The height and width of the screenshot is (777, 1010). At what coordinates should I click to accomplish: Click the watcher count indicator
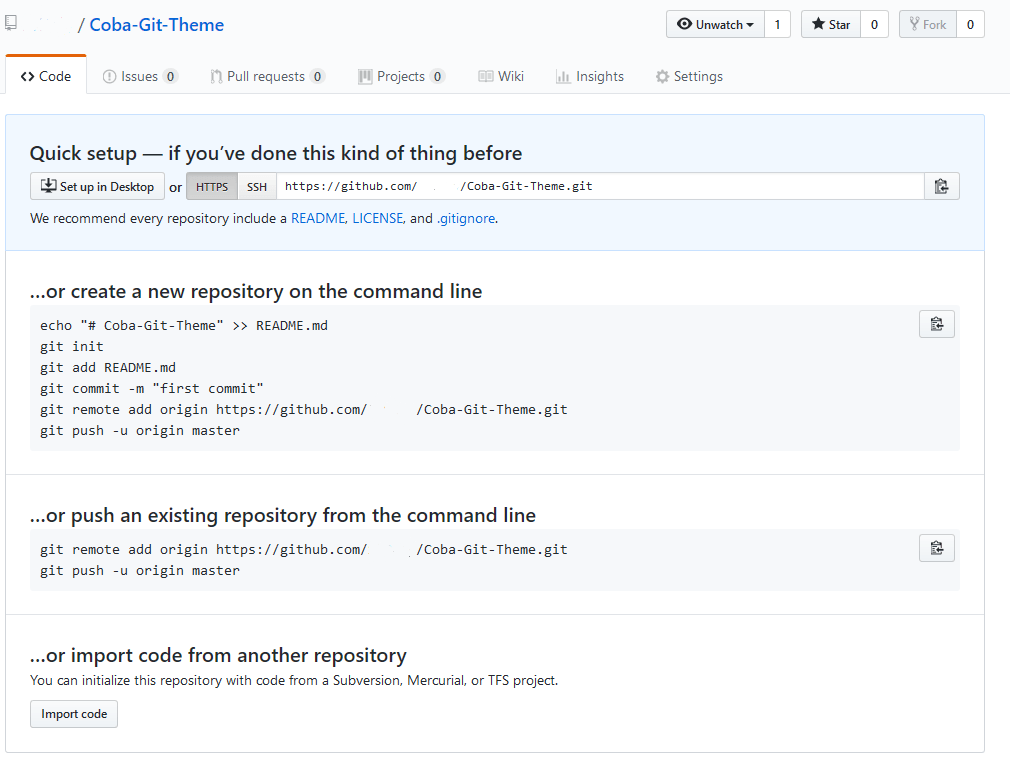(x=777, y=24)
